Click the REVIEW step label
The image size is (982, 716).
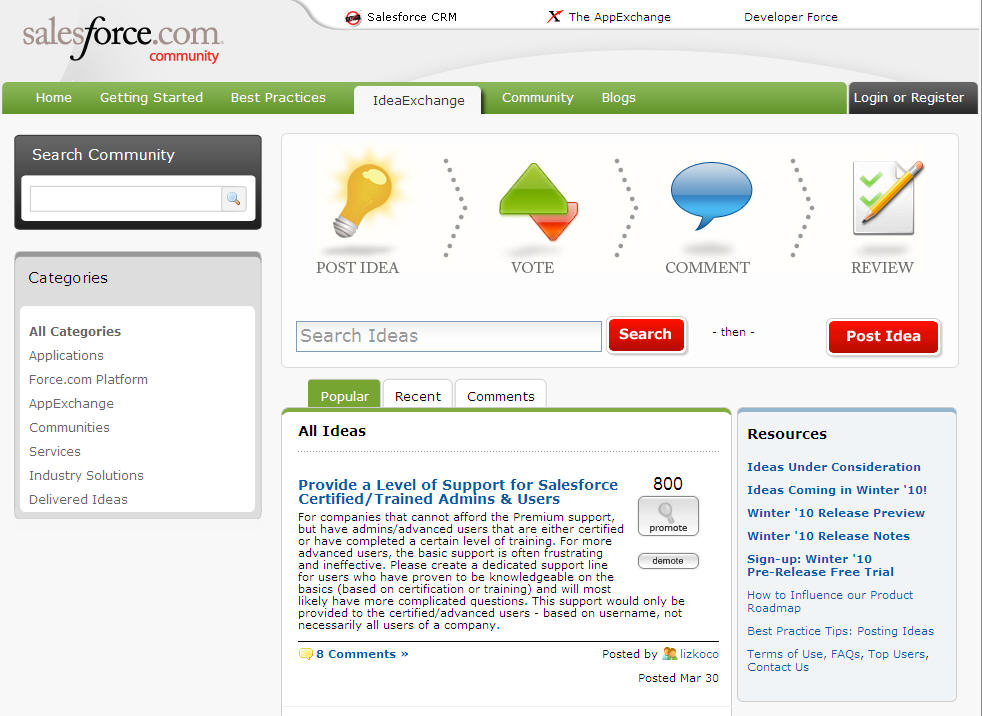click(882, 267)
